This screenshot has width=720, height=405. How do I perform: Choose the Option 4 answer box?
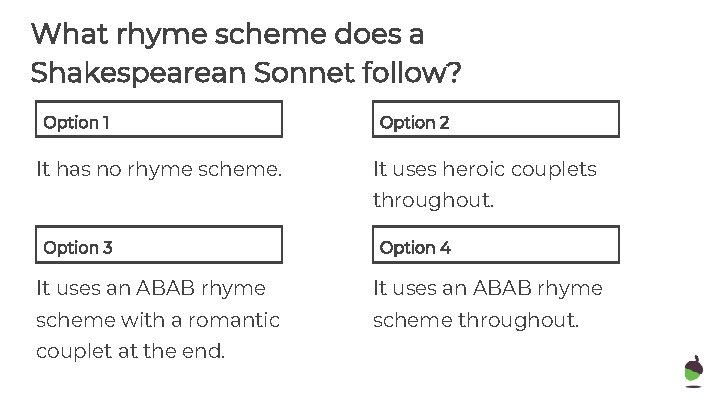pyautogui.click(x=496, y=245)
